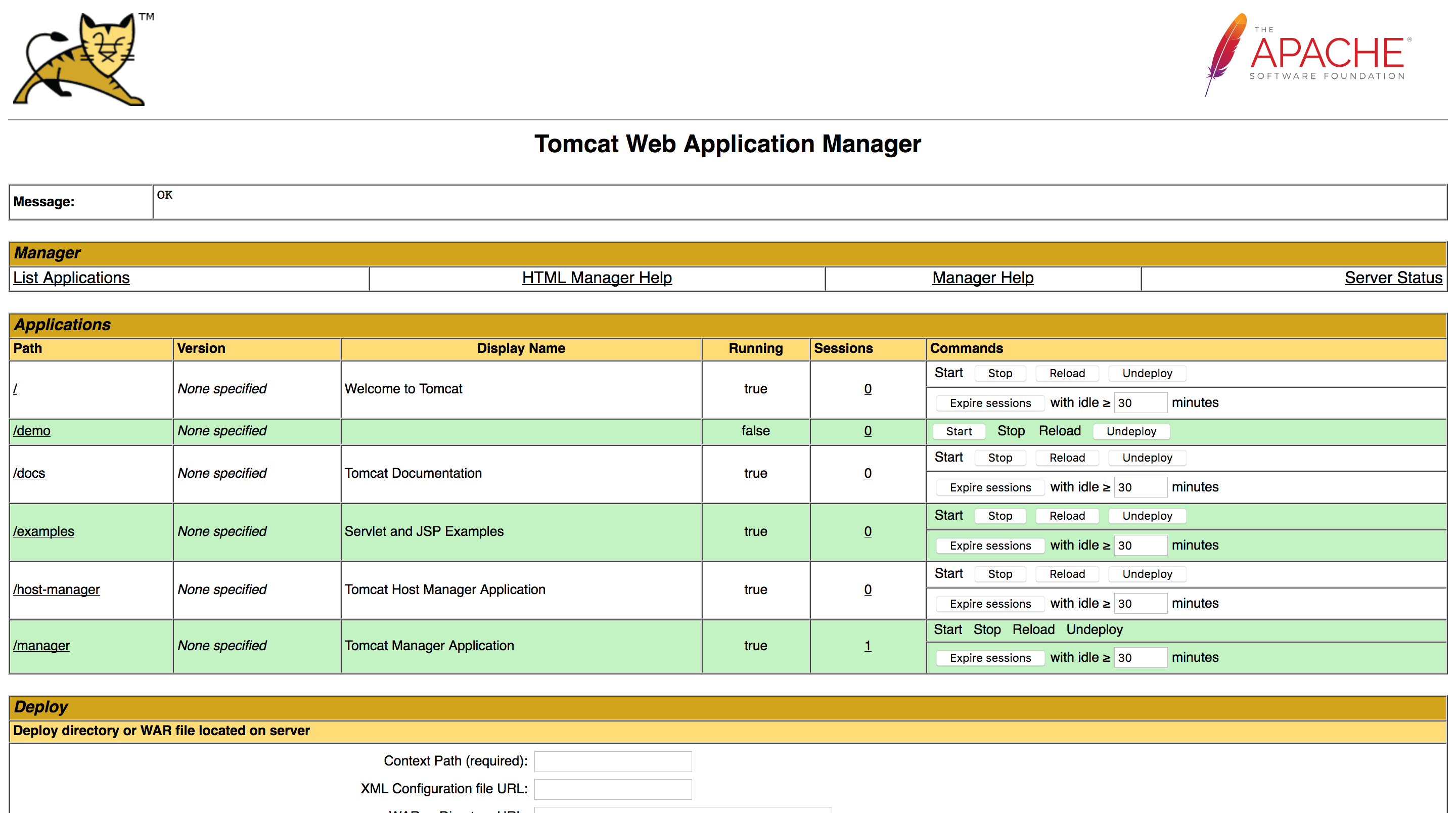Open the List Applications link
Image resolution: width=1456 pixels, height=813 pixels.
(x=71, y=278)
